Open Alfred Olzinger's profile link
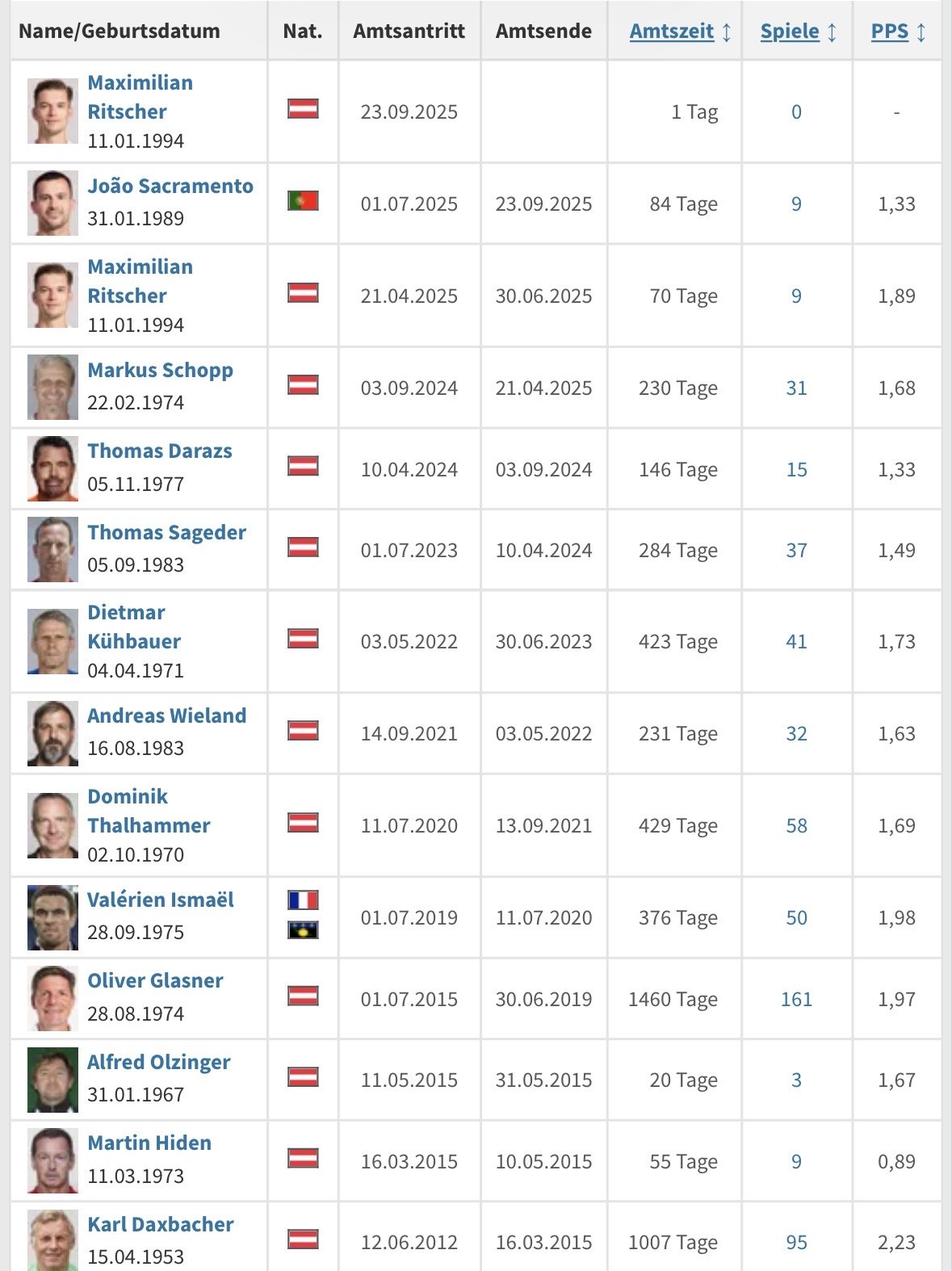The image size is (952, 1271). [x=158, y=1063]
